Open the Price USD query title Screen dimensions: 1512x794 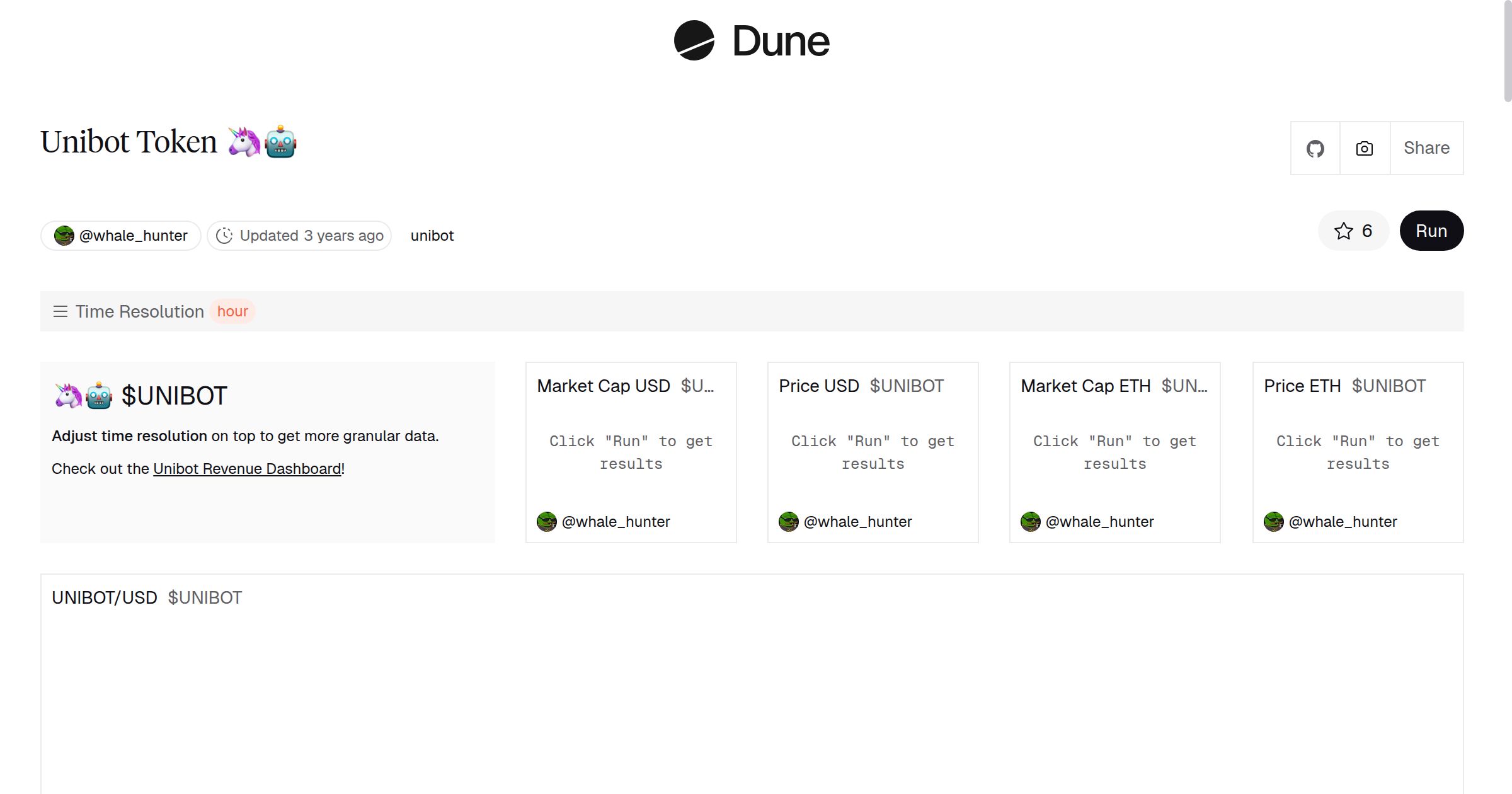[x=818, y=386]
